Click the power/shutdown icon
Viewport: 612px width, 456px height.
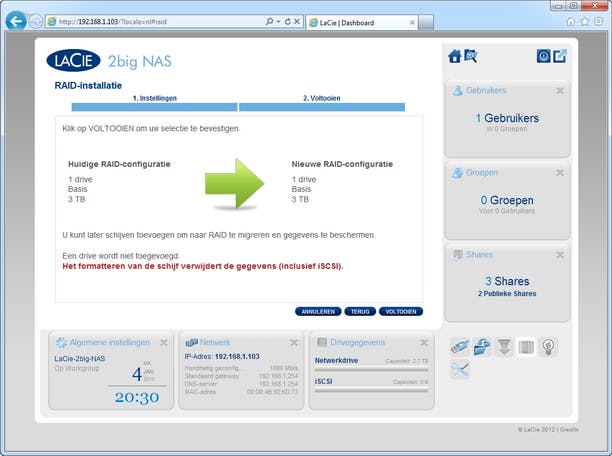pyautogui.click(x=543, y=56)
